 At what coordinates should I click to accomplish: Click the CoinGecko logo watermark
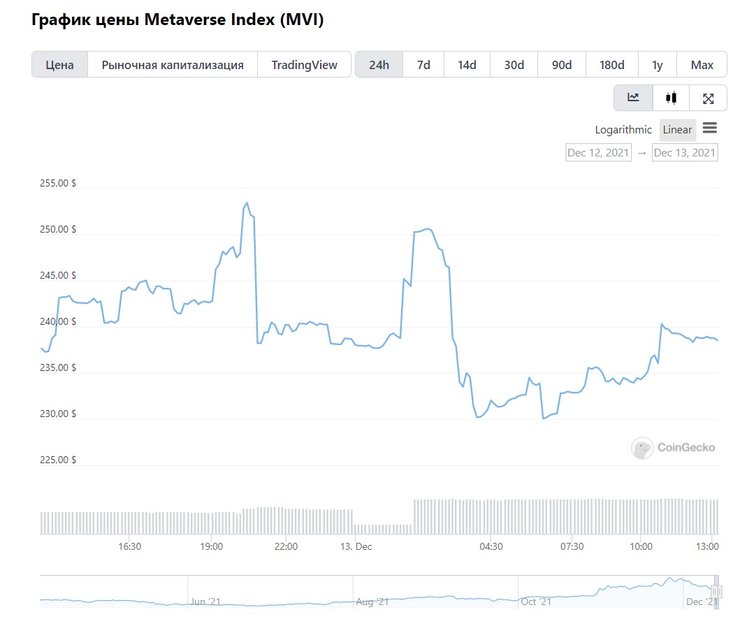673,448
